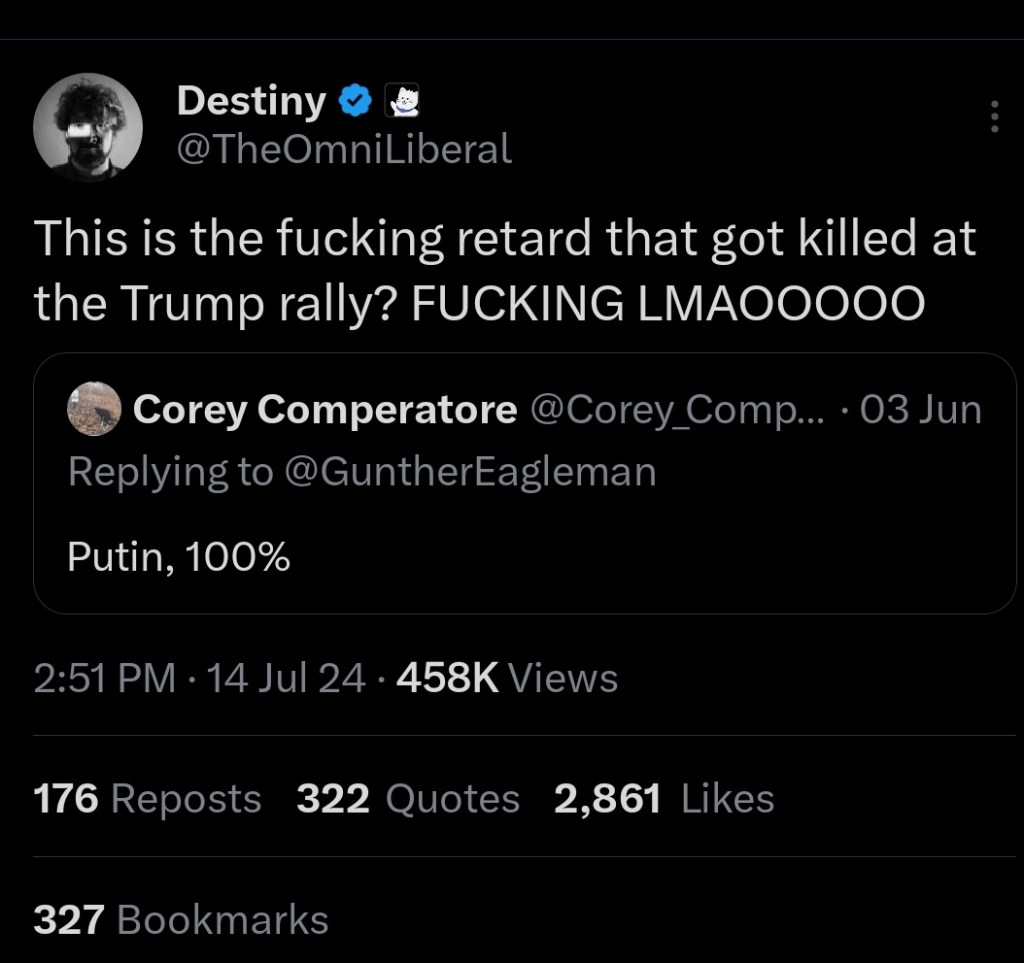This screenshot has height=963, width=1024.
Task: Show the 2,861 Likes list
Action: tap(664, 798)
